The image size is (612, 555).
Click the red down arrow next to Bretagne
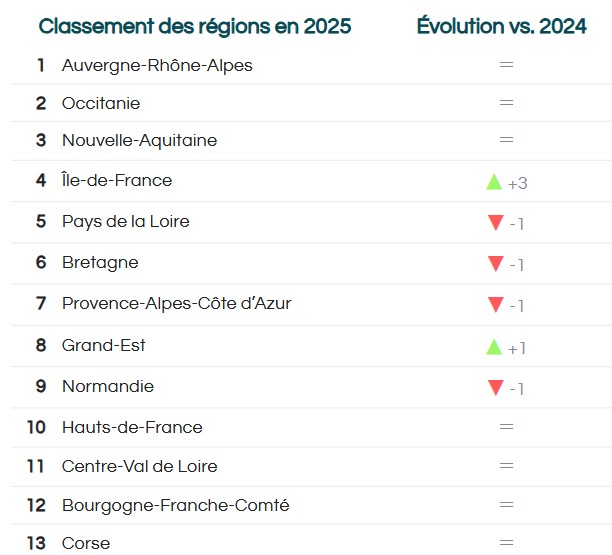496,263
